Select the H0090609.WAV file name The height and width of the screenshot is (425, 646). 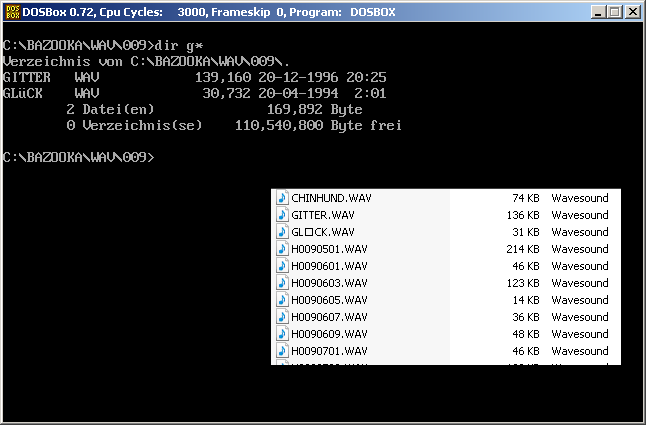pos(329,334)
